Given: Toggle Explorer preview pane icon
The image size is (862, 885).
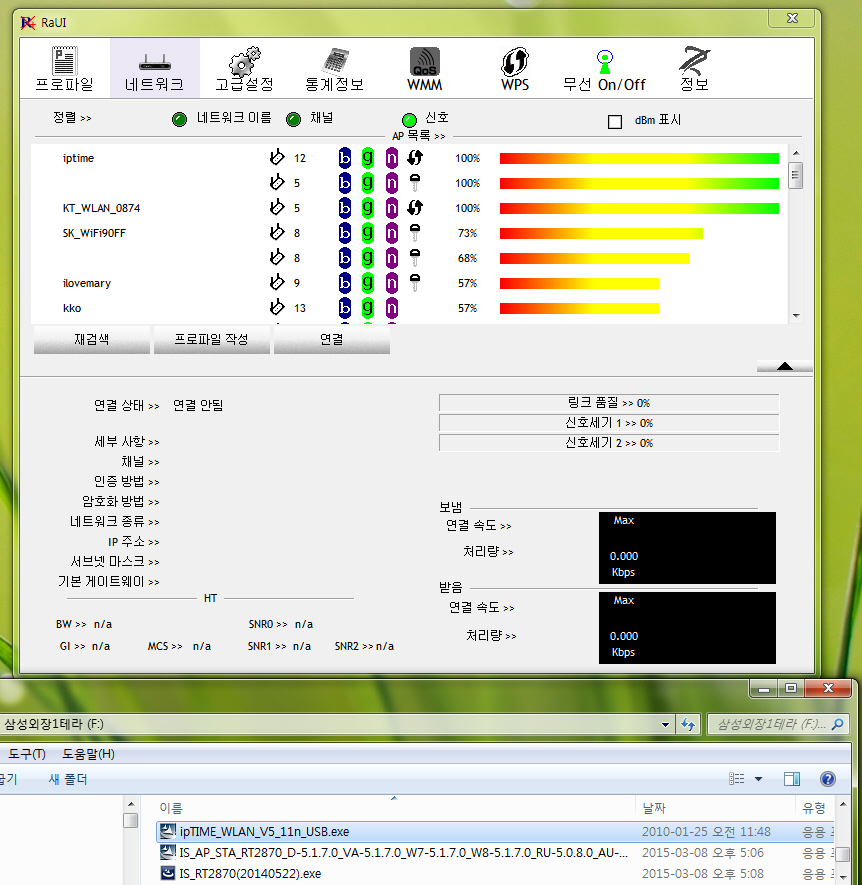Looking at the screenshot, I should coord(792,779).
